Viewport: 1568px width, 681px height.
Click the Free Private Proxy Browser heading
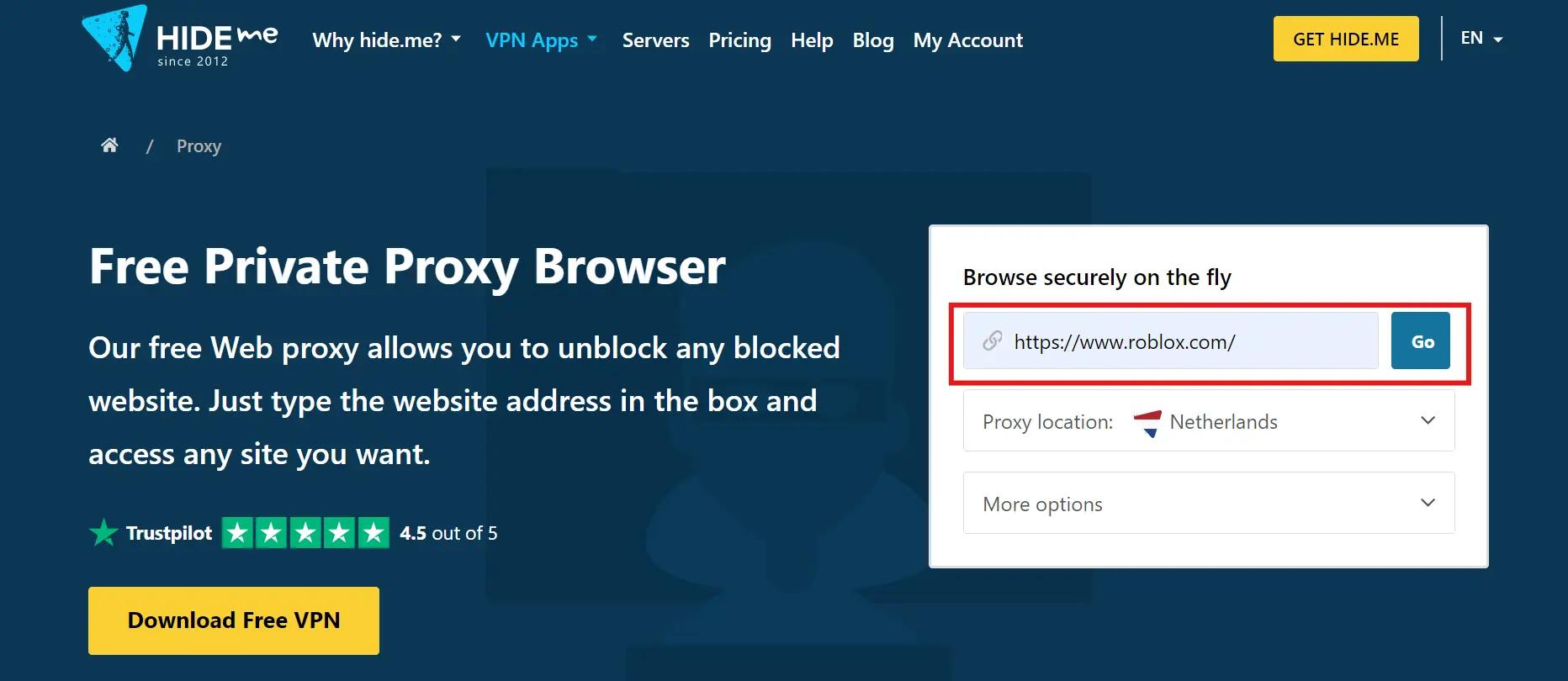point(407,267)
